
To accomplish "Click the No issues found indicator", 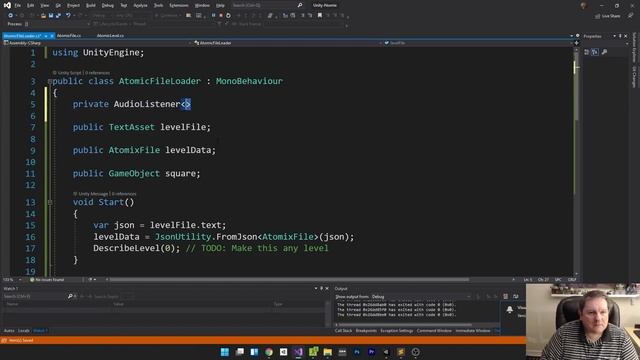I will [47, 280].
